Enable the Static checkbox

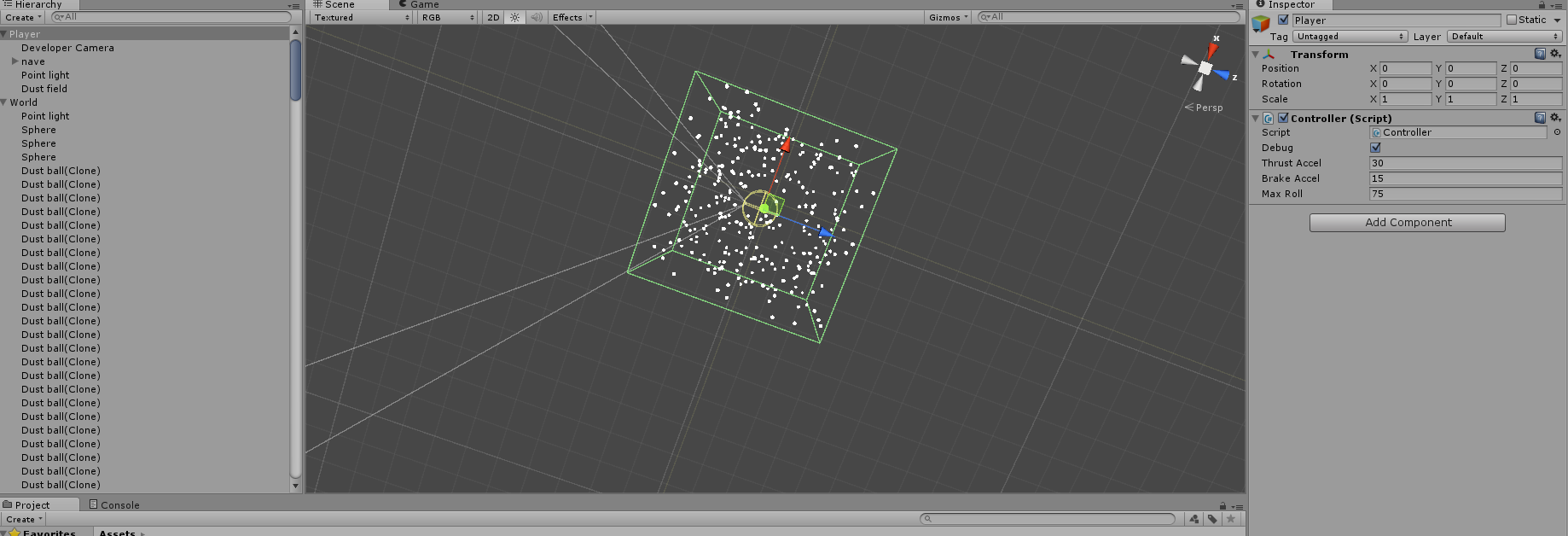click(x=1512, y=20)
